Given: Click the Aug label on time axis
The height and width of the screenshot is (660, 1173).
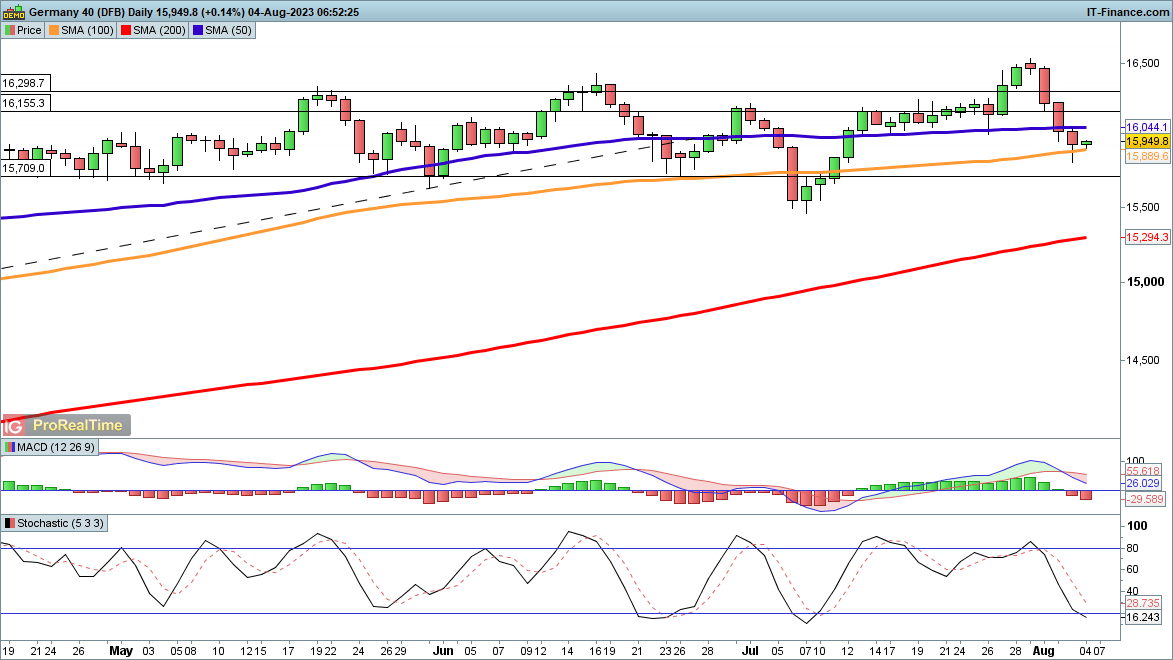Looking at the screenshot, I should tap(1044, 651).
